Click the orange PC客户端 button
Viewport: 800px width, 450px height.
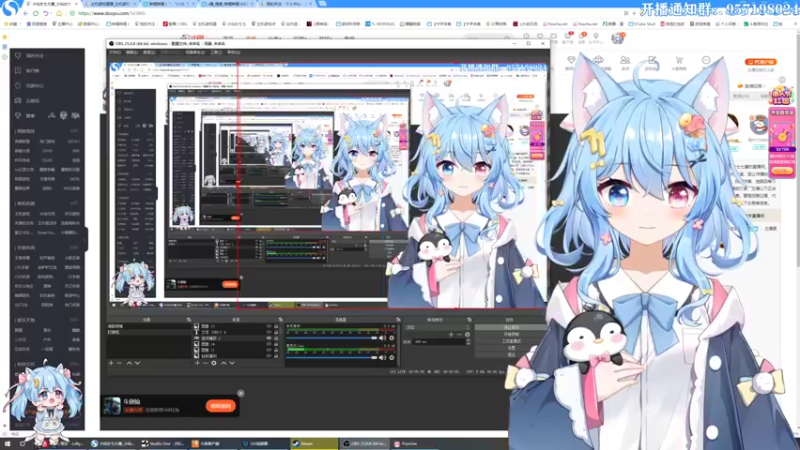pyautogui.click(x=761, y=62)
